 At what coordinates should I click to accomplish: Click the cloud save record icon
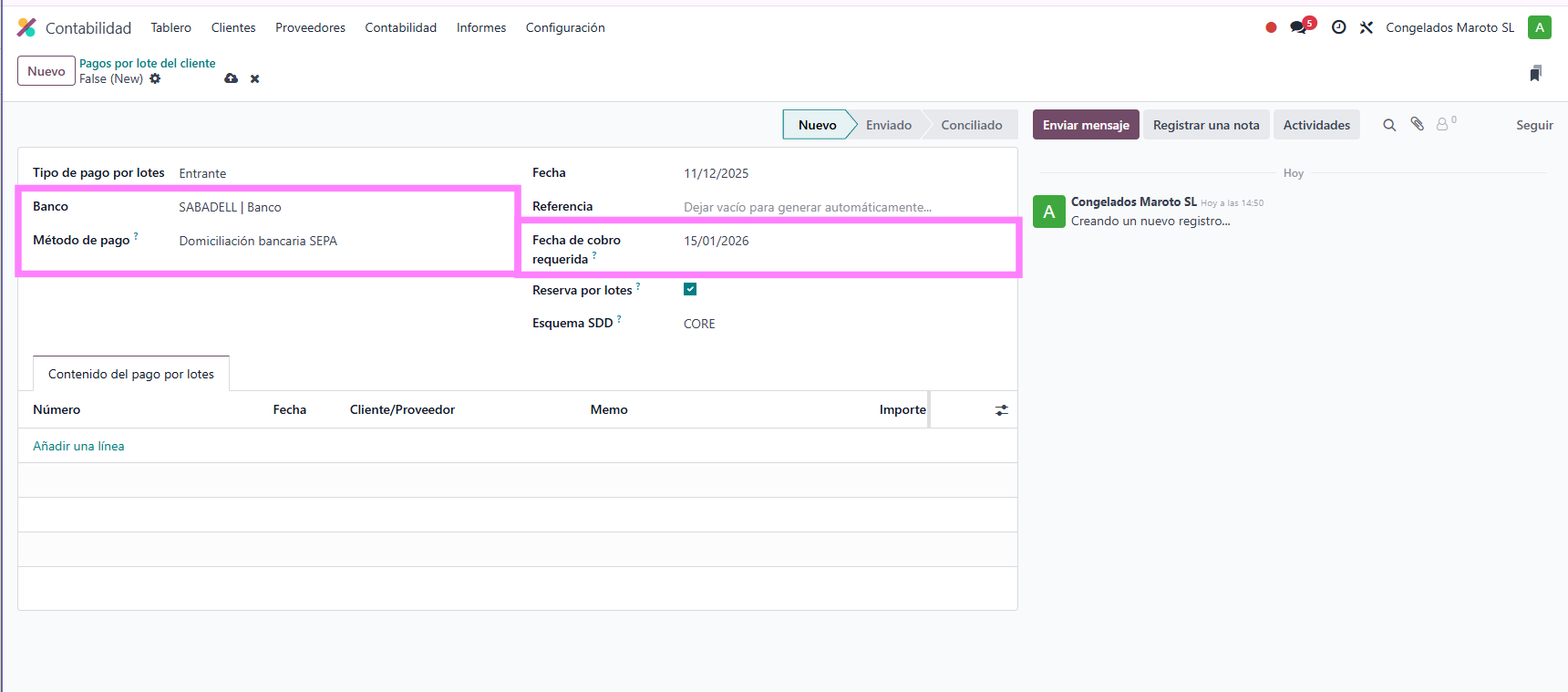coord(232,79)
